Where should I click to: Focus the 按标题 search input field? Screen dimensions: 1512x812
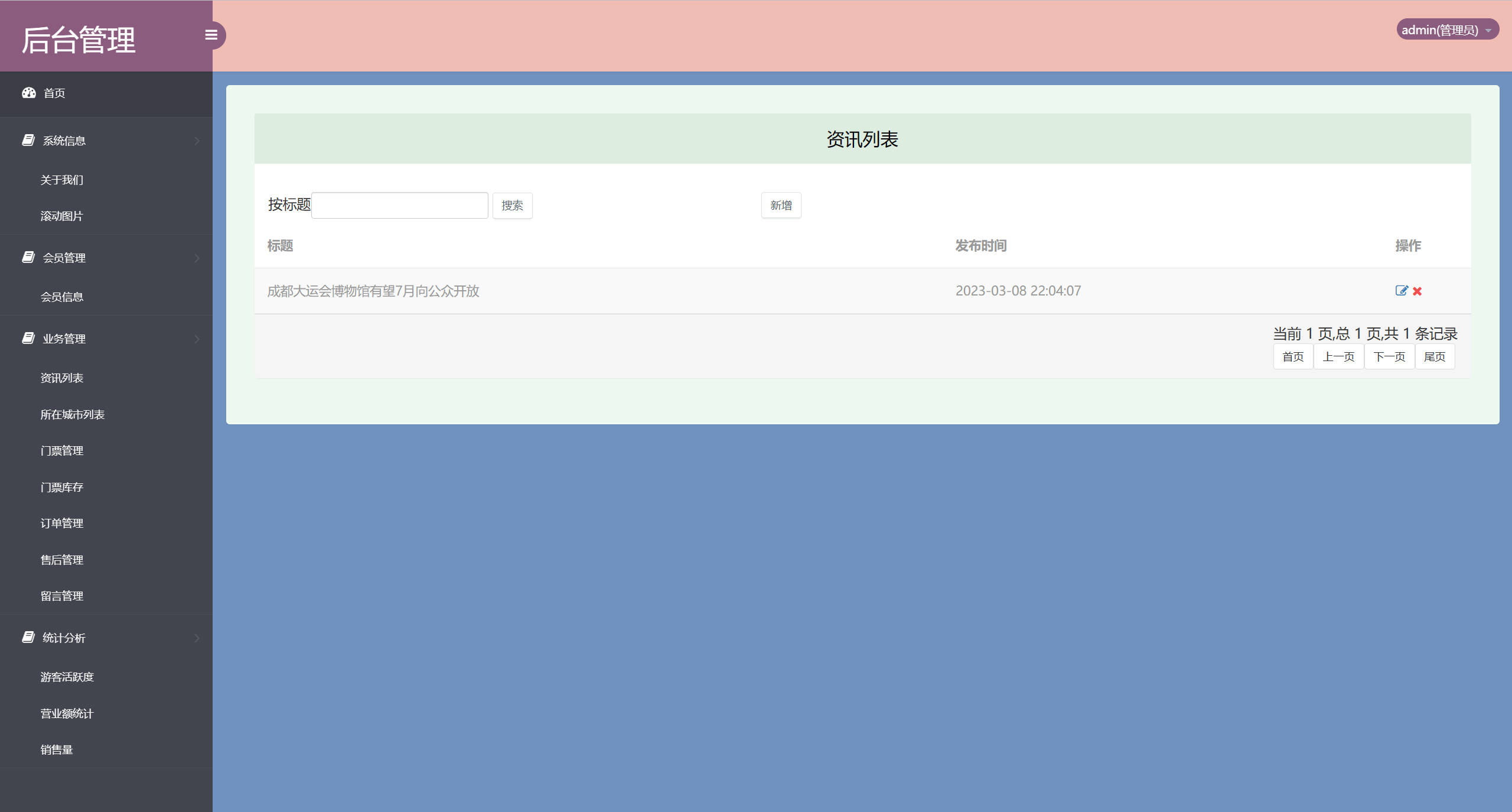[x=400, y=206]
